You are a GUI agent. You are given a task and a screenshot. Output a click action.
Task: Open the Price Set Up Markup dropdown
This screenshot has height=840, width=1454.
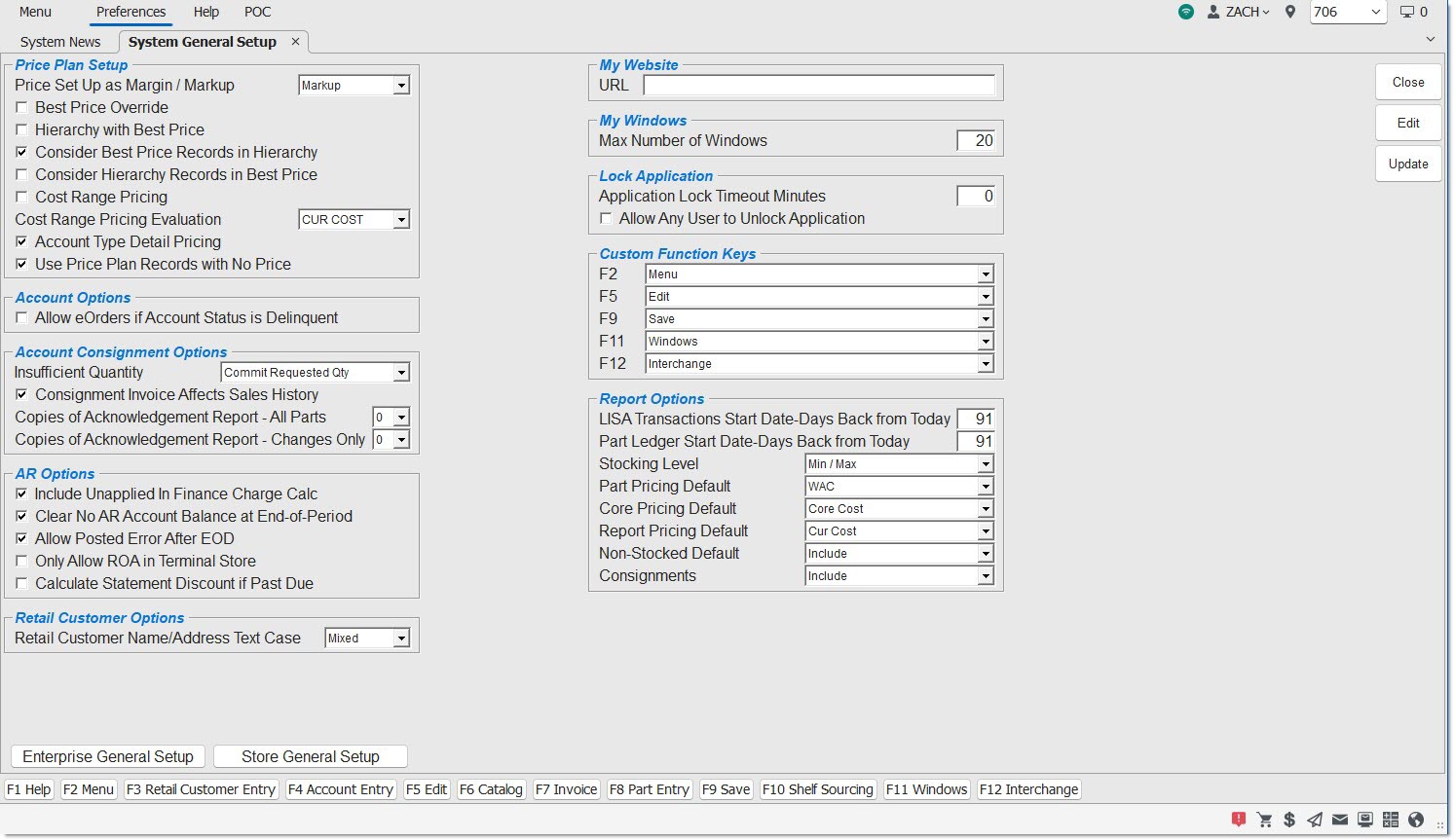tap(400, 86)
